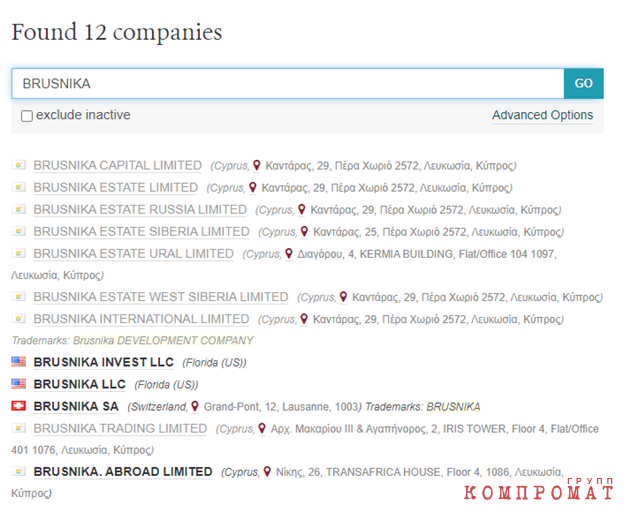Click map pin for BRUSNIKA ESTATE LIMITED address
624x520 pixels.
coord(253,187)
